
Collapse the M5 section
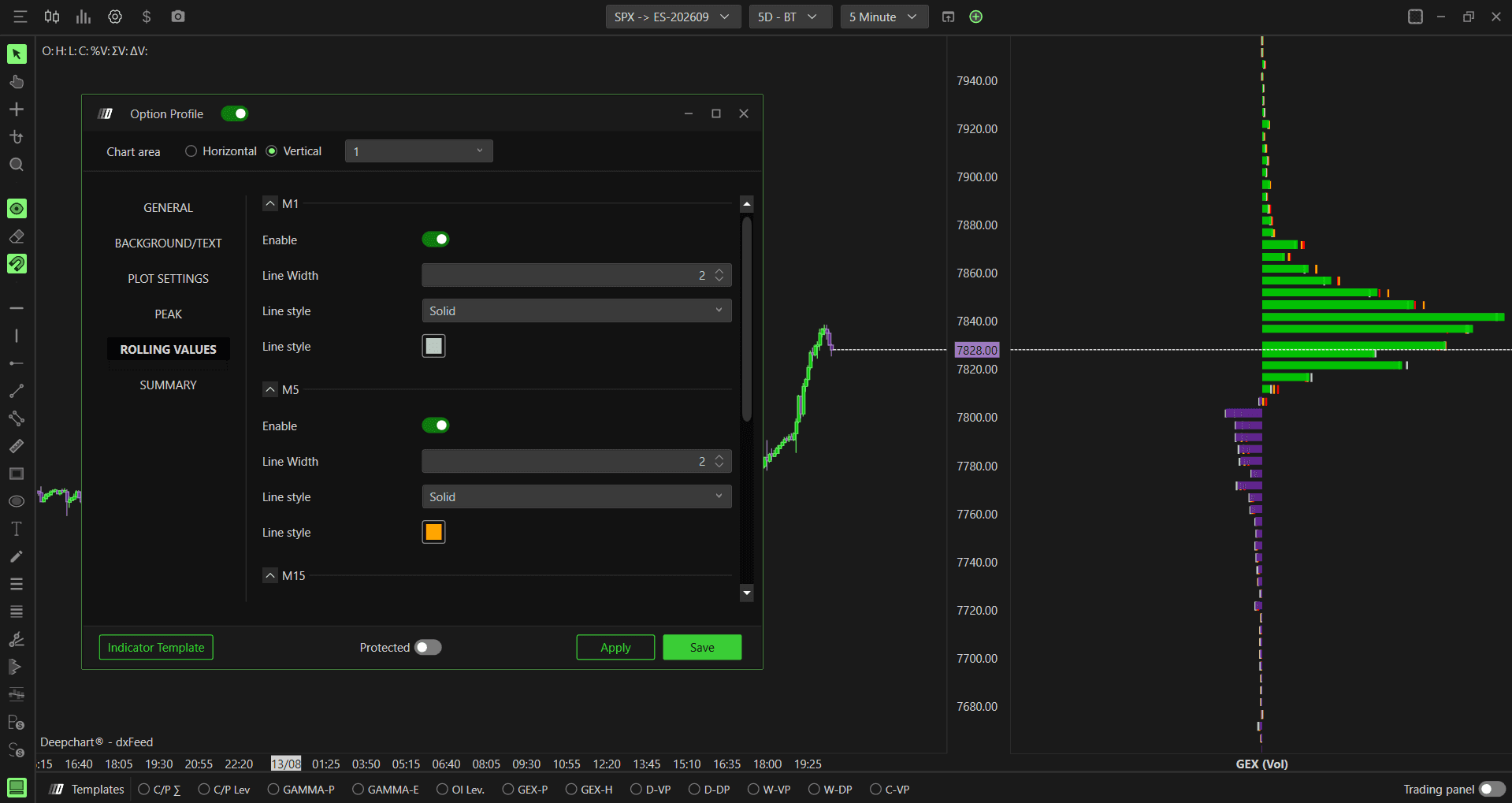coord(270,389)
